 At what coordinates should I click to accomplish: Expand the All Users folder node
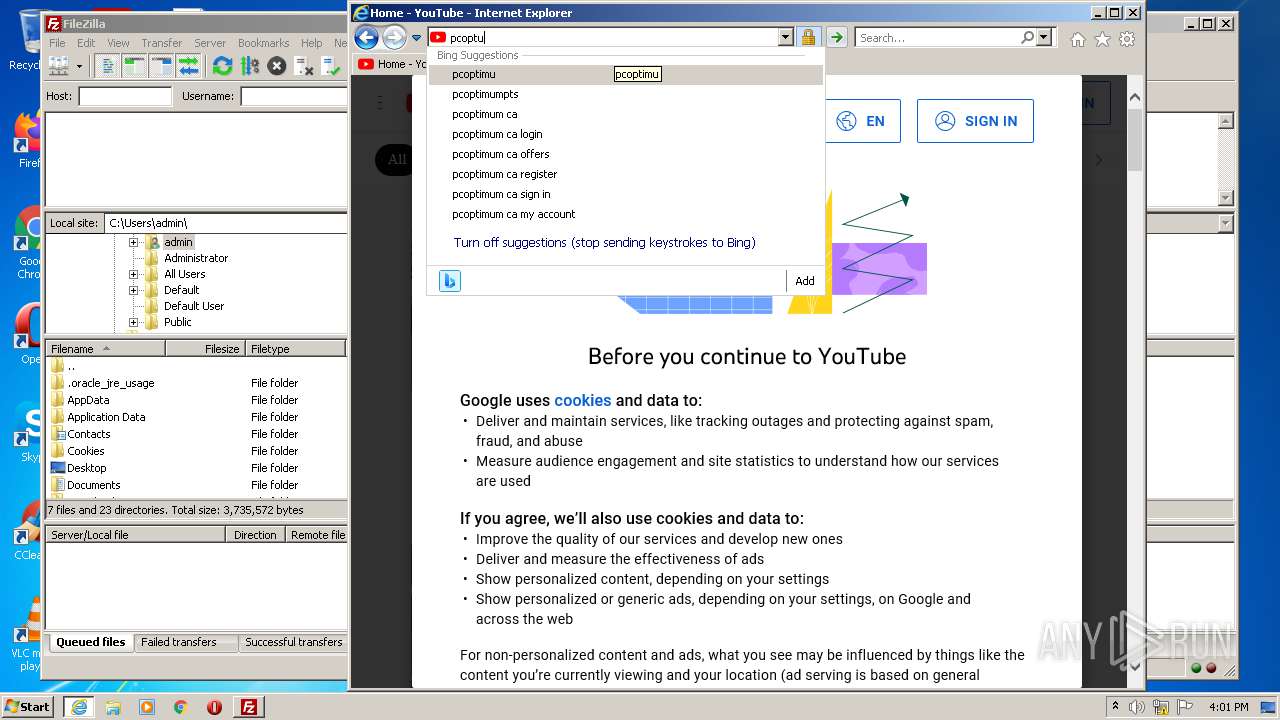pyautogui.click(x=133, y=274)
